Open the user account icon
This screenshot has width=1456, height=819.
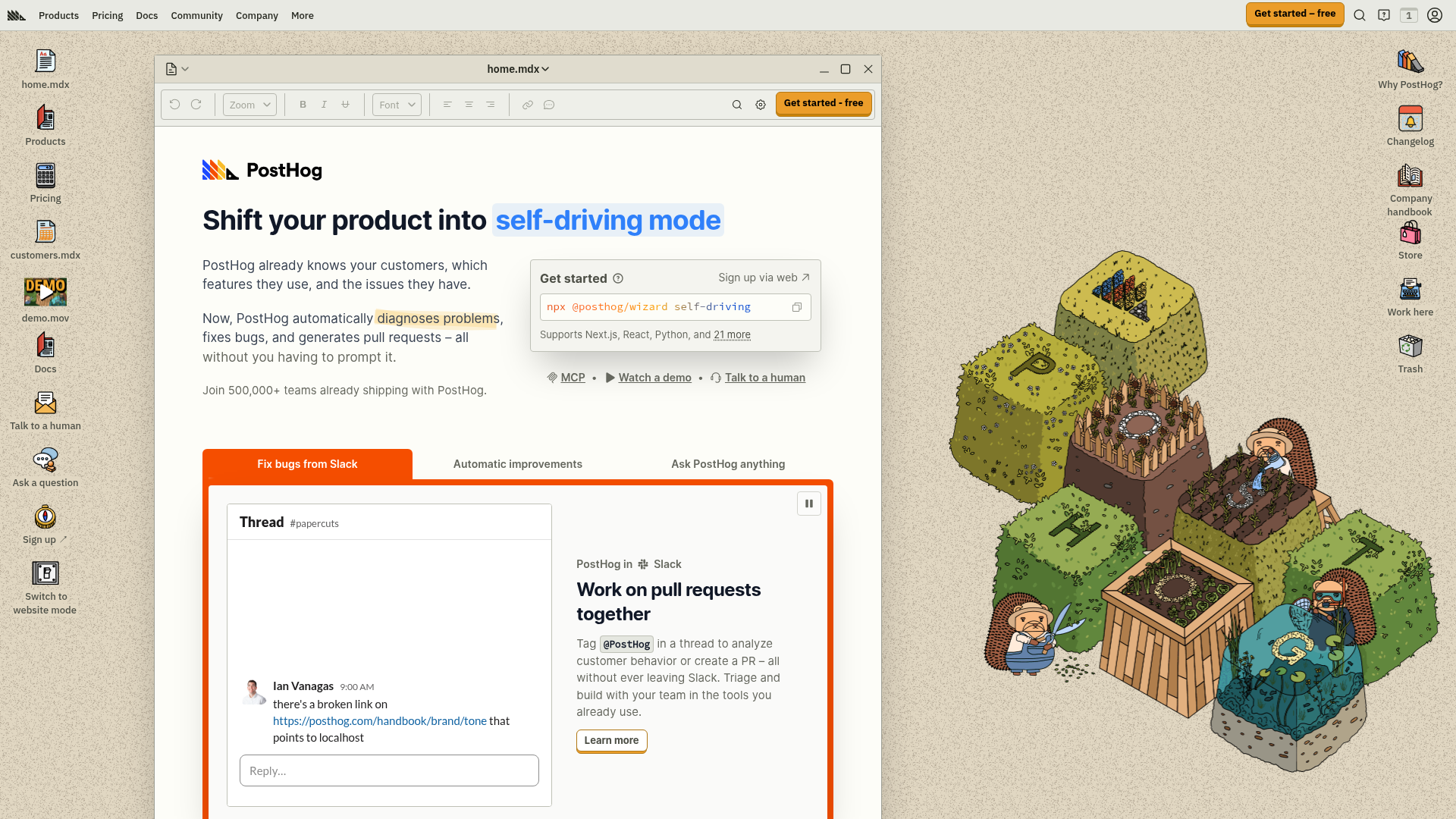click(1435, 15)
